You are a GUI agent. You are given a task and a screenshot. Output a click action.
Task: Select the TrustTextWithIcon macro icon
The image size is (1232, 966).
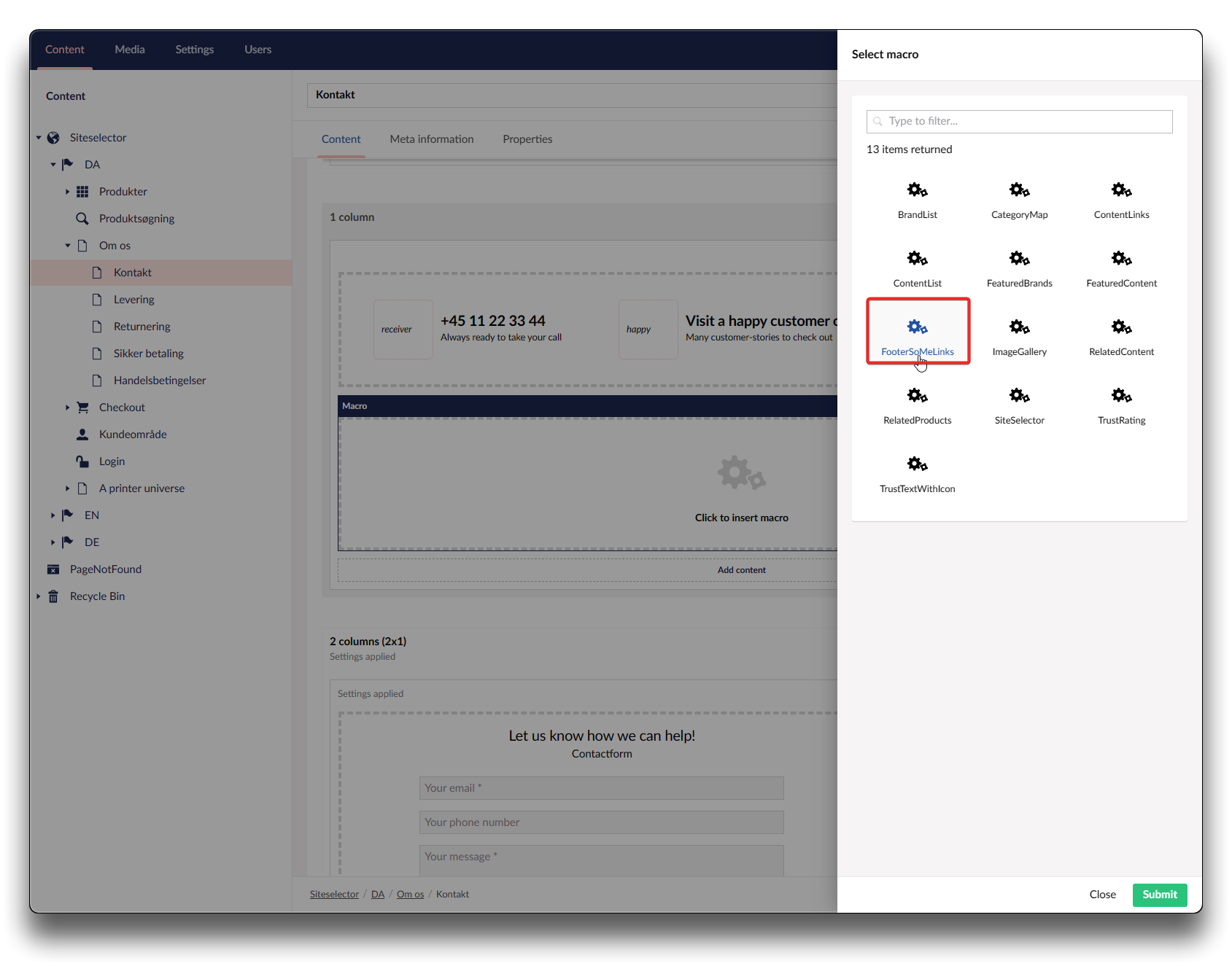pos(917,465)
